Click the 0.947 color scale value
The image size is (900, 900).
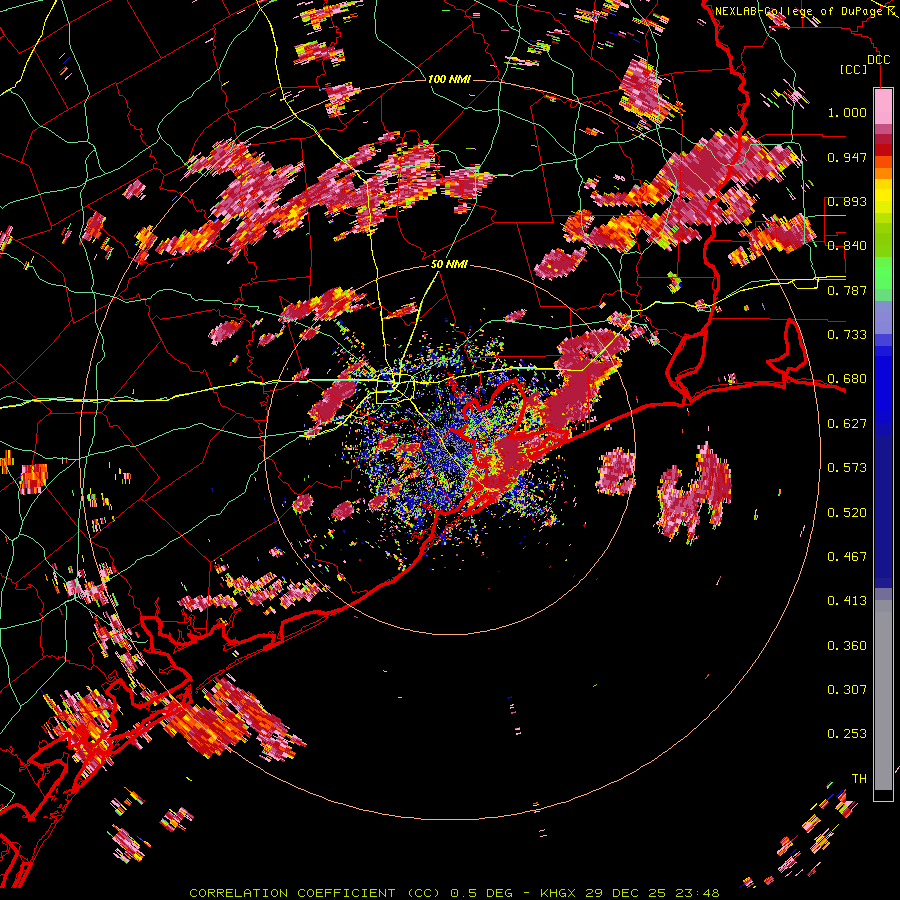coord(847,157)
